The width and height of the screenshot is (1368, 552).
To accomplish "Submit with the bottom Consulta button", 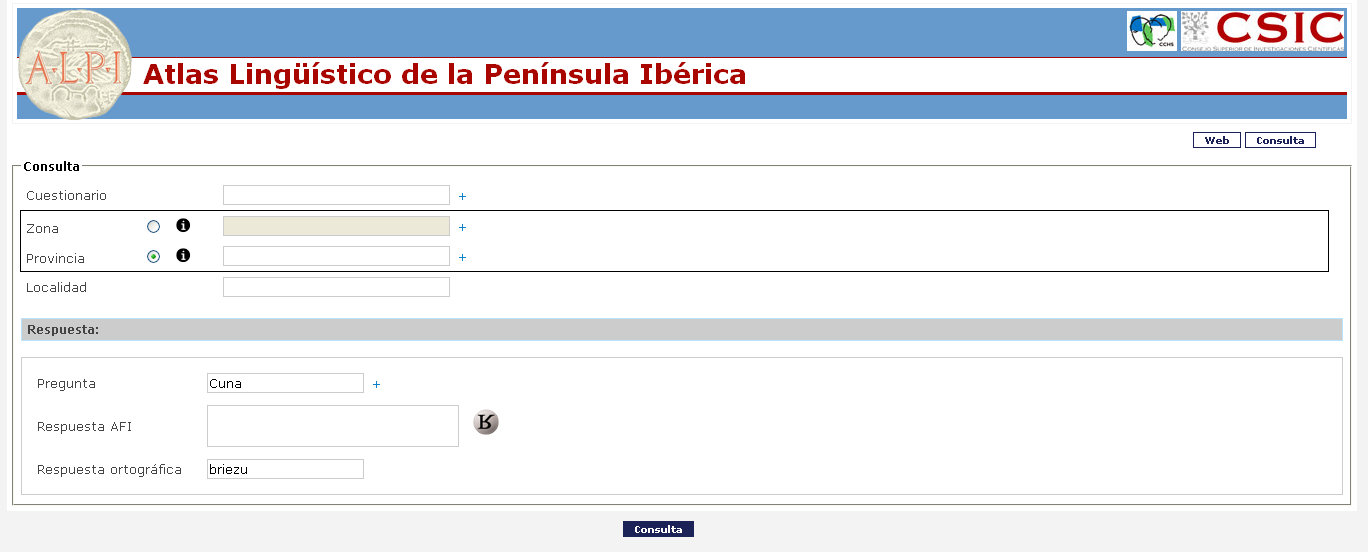I will (658, 529).
